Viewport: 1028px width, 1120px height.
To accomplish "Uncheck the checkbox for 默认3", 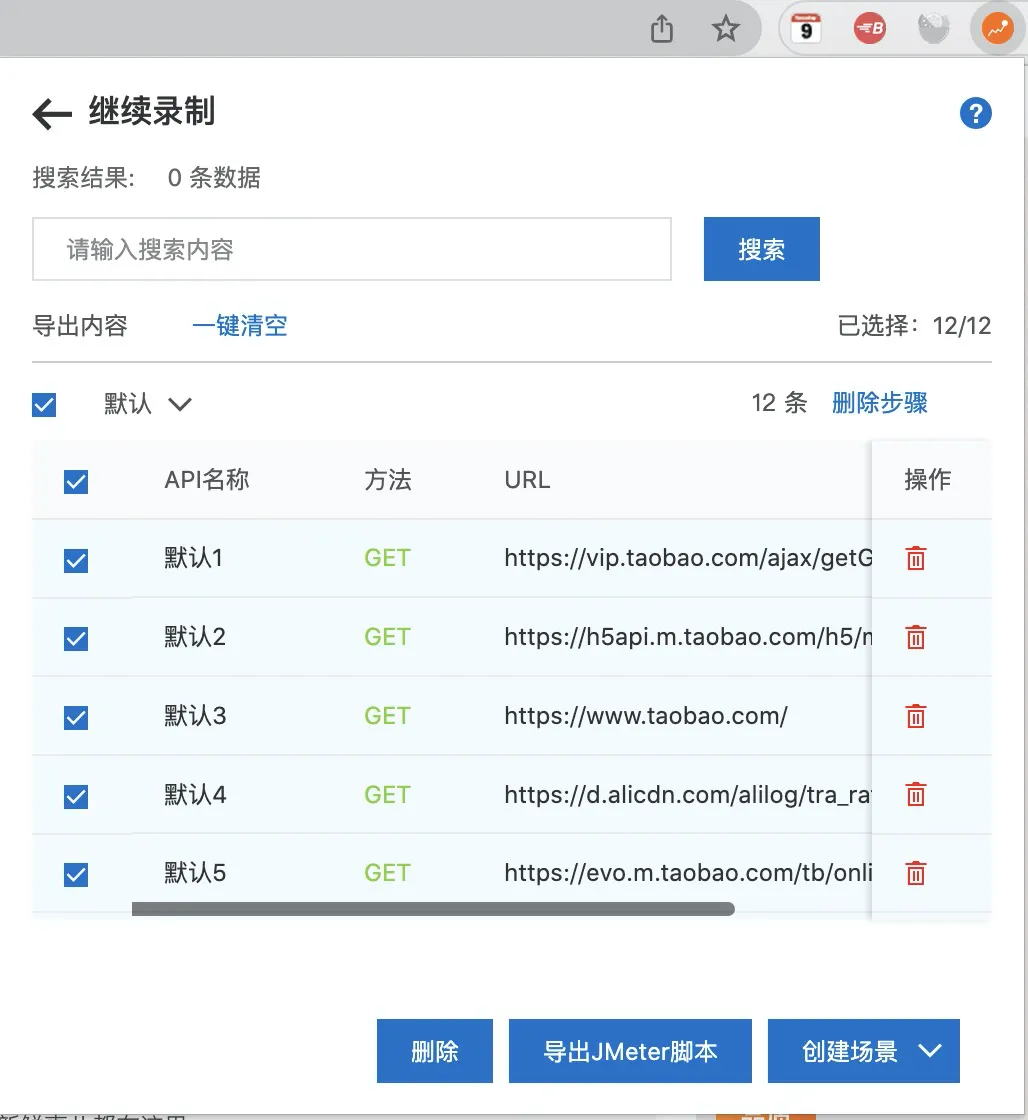I will click(76, 718).
